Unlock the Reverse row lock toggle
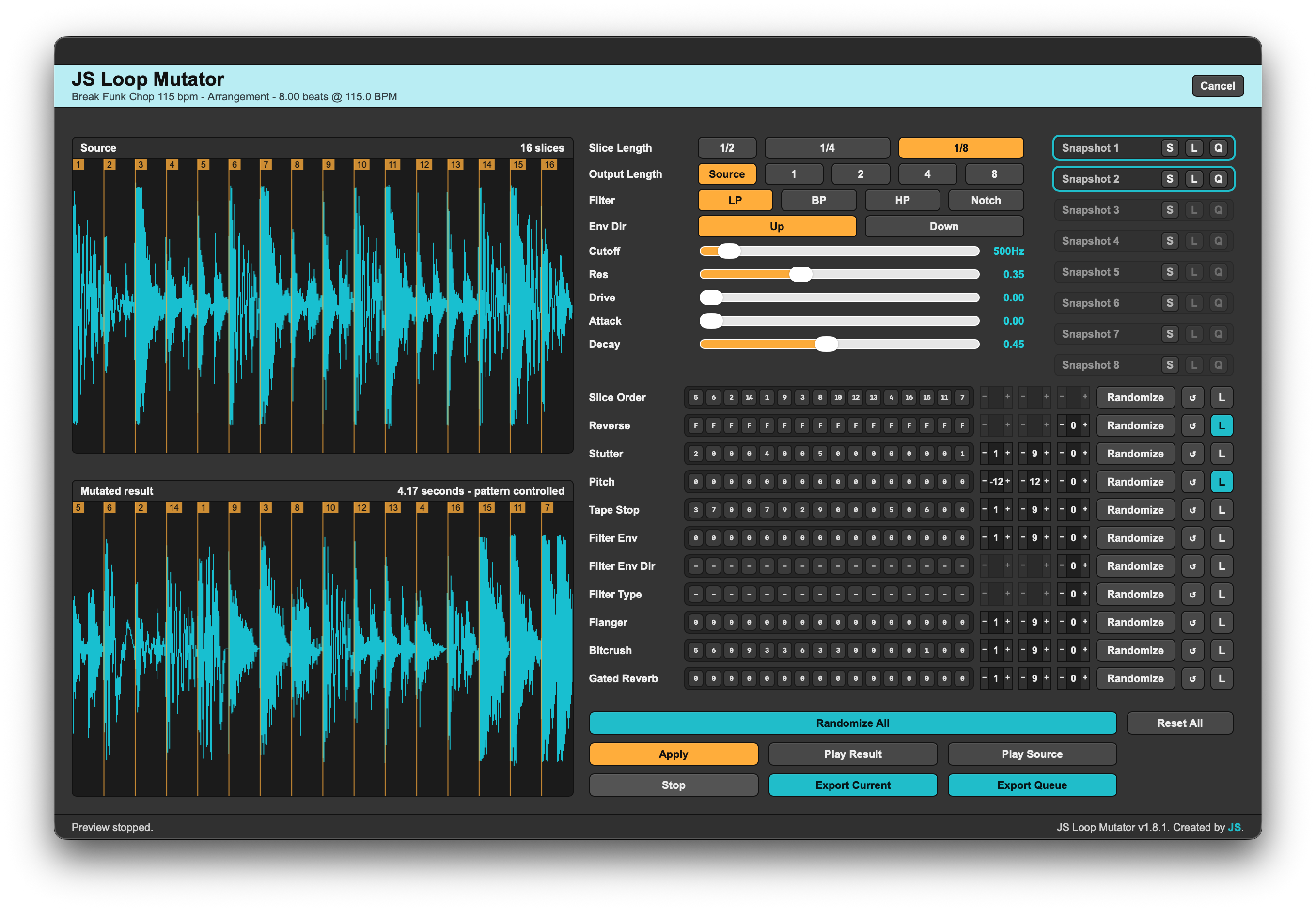The image size is (1316, 911). click(1221, 426)
